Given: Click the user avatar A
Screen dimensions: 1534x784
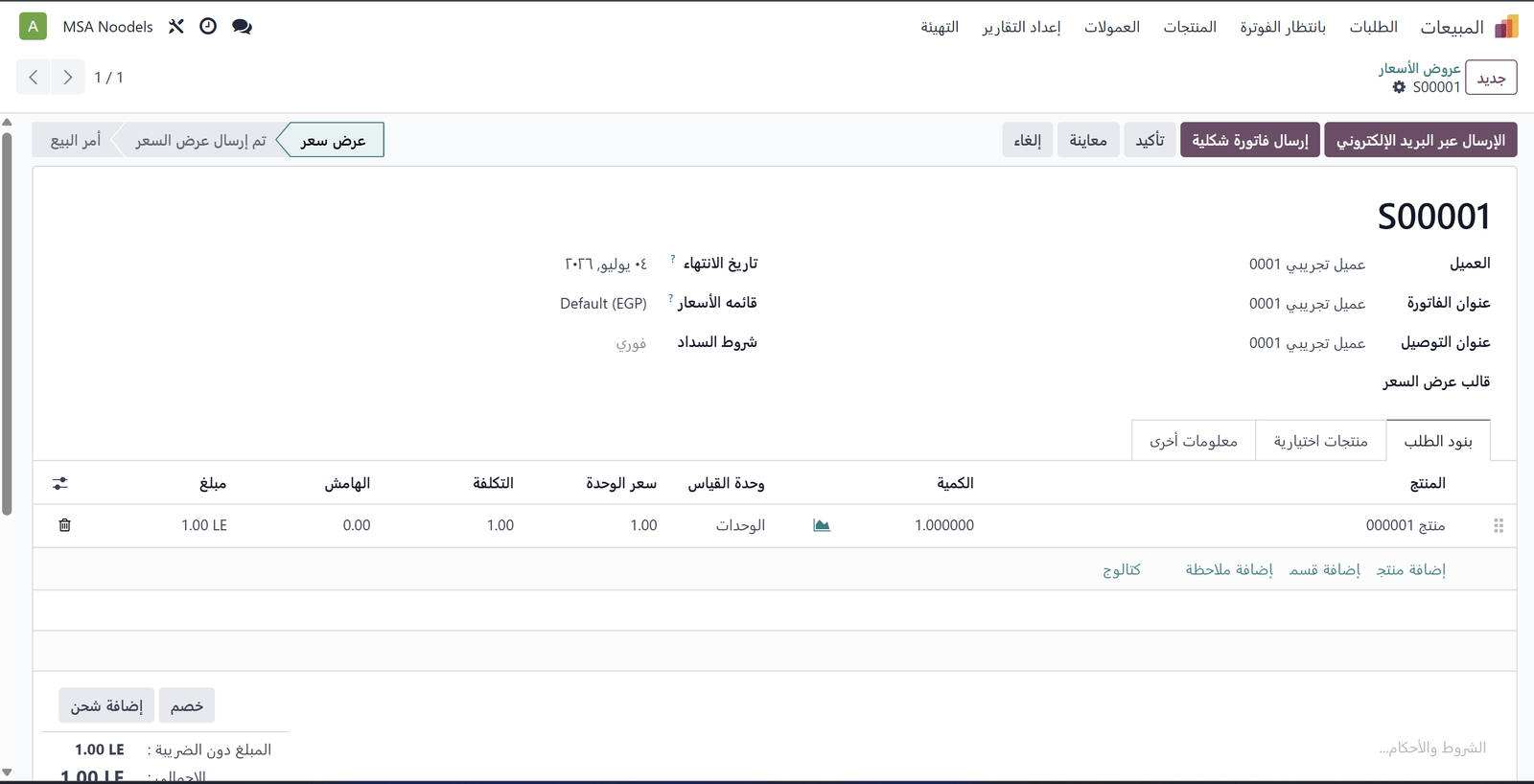Looking at the screenshot, I should (33, 27).
